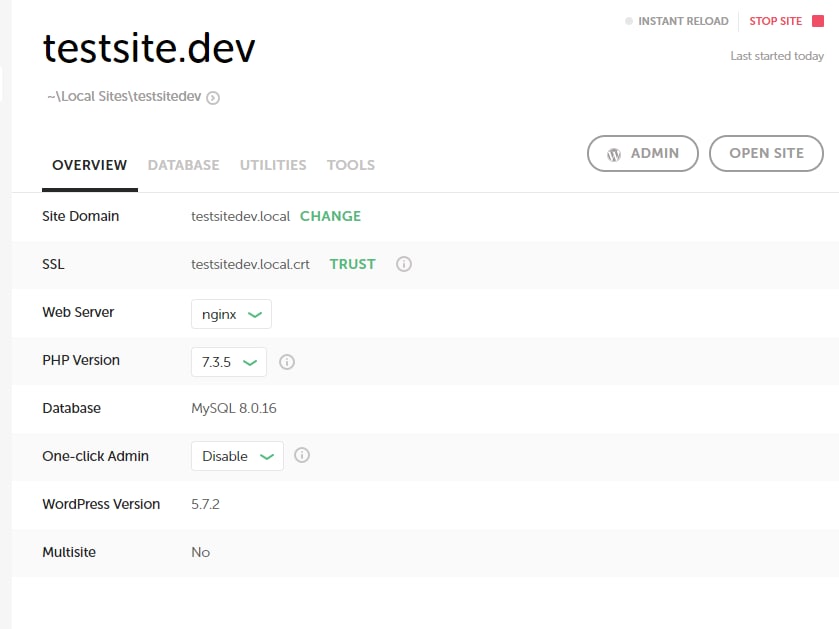
Task: Click the Multisite No value
Action: click(201, 552)
